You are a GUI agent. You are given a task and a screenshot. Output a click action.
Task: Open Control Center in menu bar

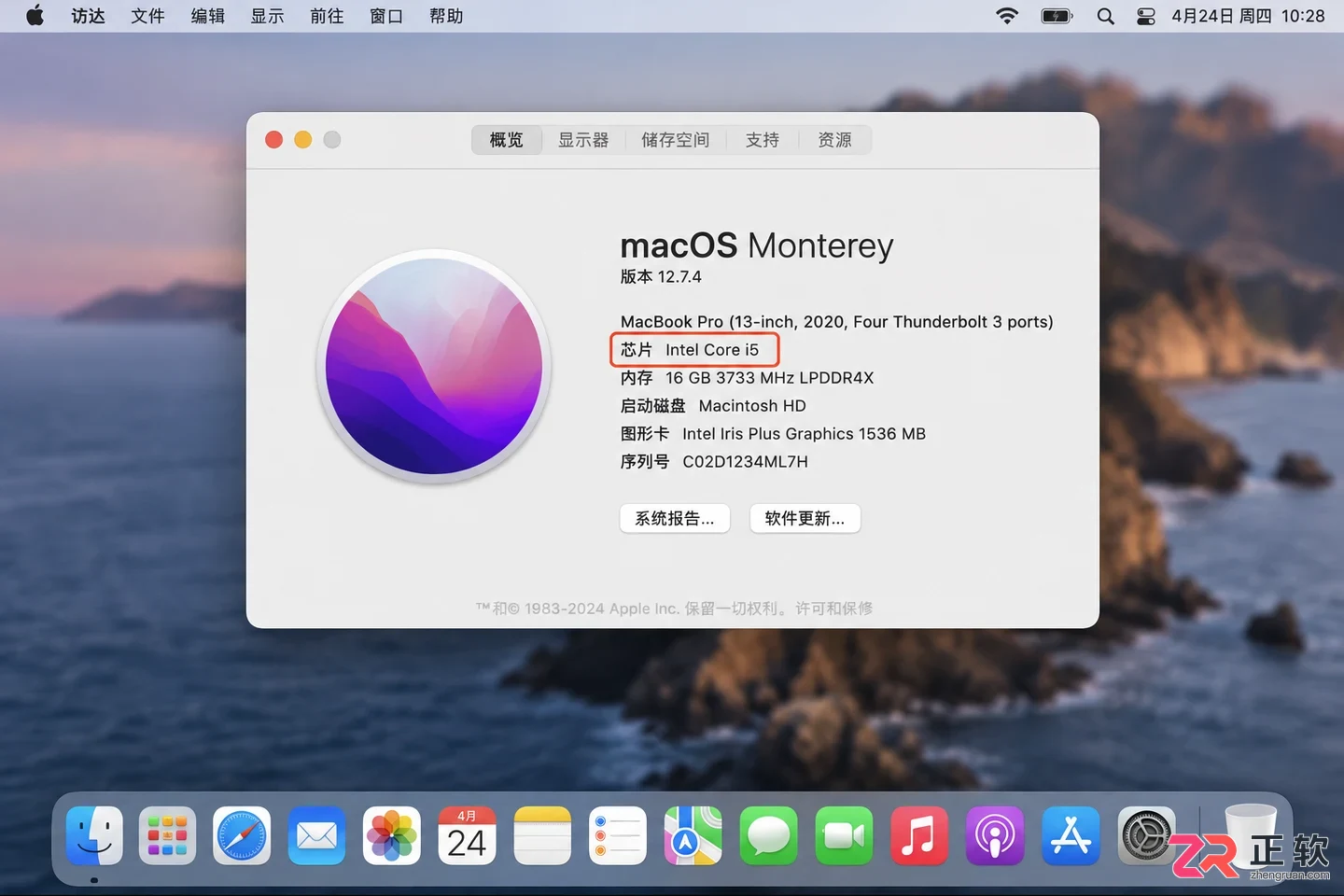[1146, 16]
